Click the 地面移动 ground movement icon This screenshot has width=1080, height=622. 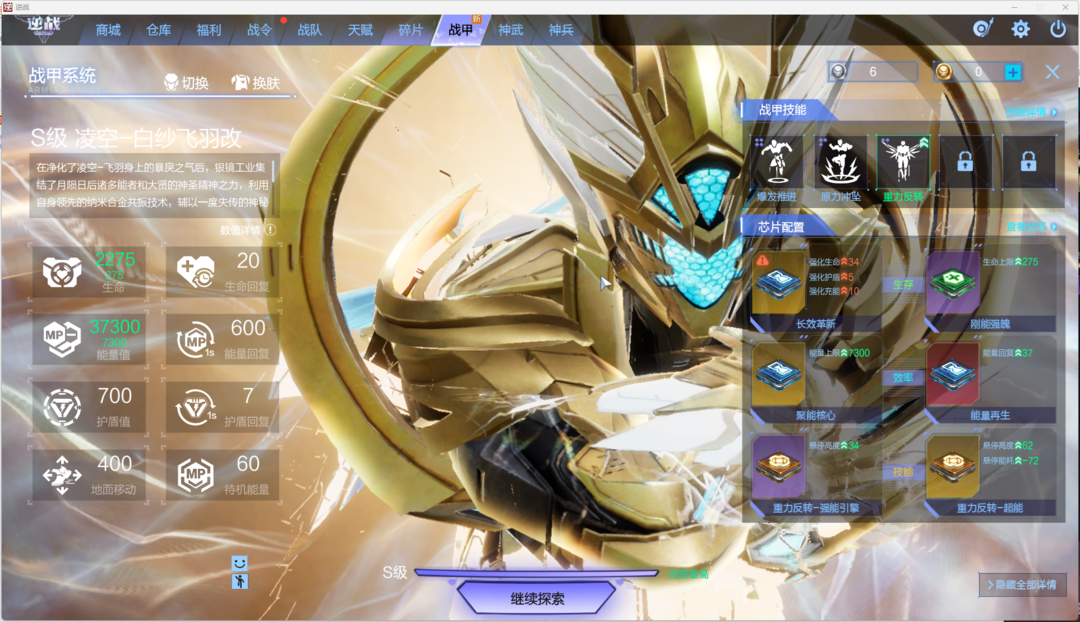62,475
